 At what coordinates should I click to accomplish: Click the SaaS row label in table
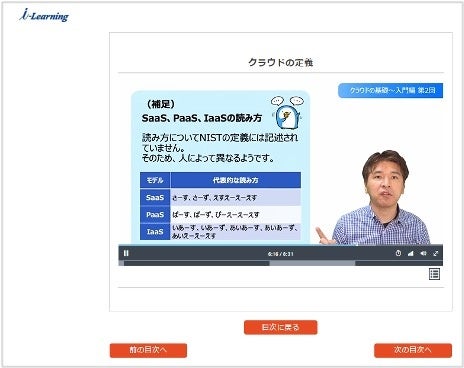click(x=155, y=197)
